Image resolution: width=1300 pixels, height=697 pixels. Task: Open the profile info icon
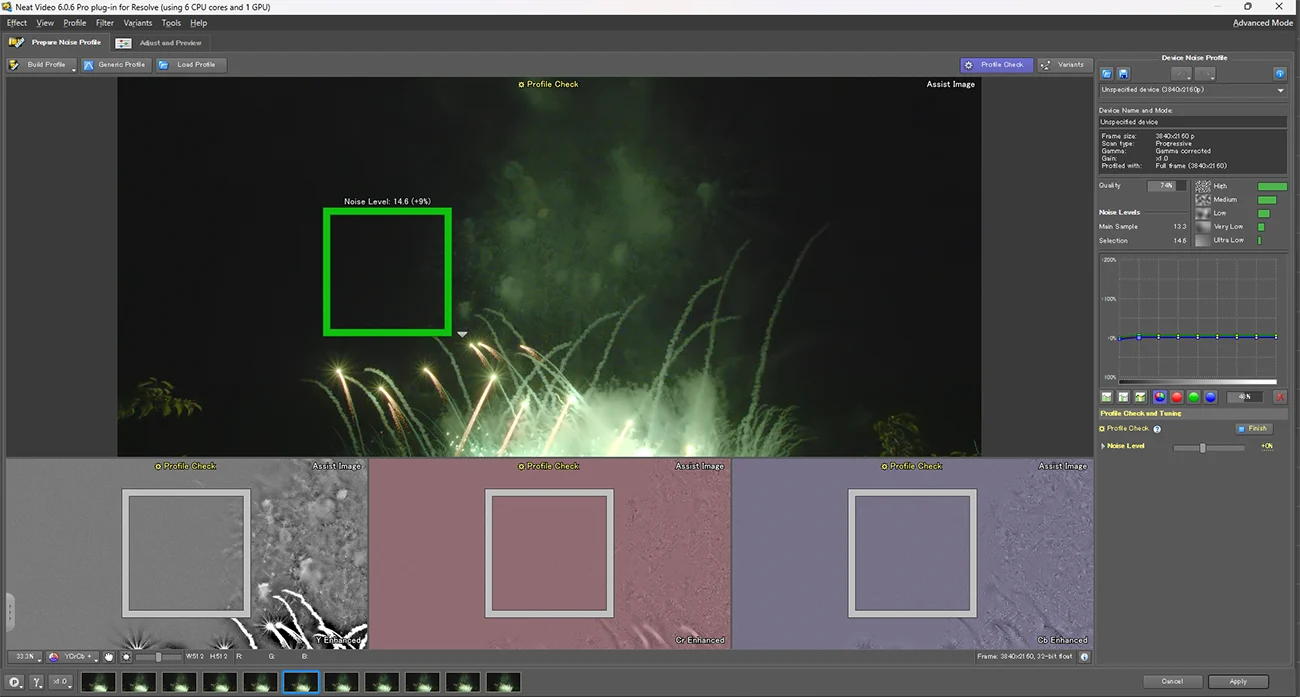(1279, 74)
